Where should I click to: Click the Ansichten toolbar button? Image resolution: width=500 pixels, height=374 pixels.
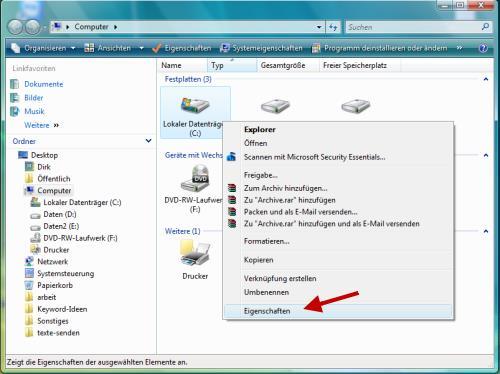tap(107, 48)
